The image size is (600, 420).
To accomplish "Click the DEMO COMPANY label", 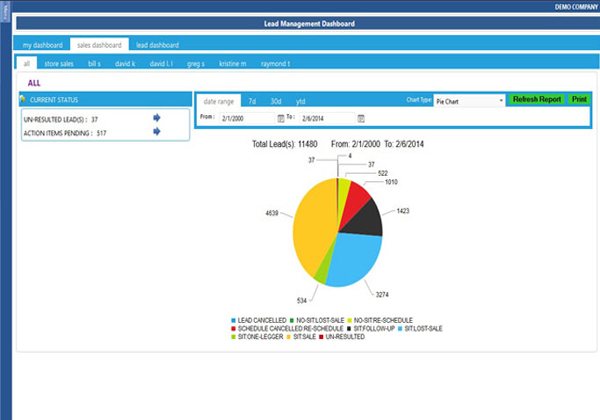I will (576, 7).
